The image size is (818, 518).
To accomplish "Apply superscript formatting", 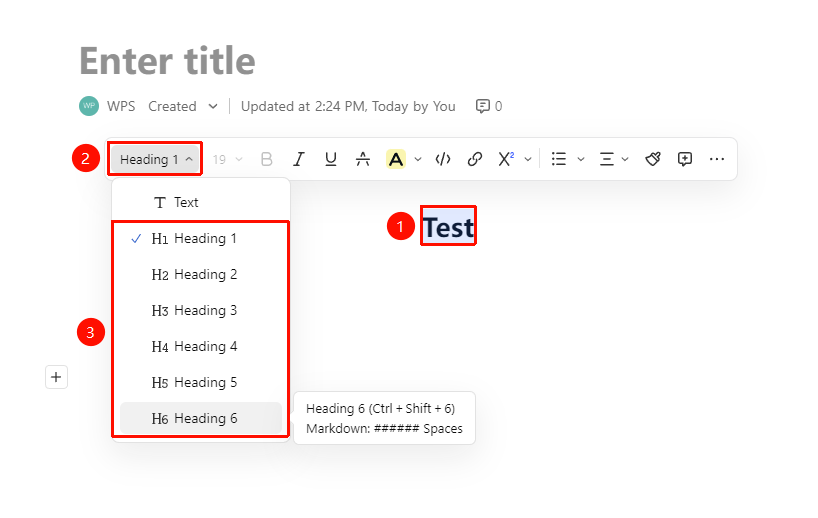I will [x=506, y=159].
